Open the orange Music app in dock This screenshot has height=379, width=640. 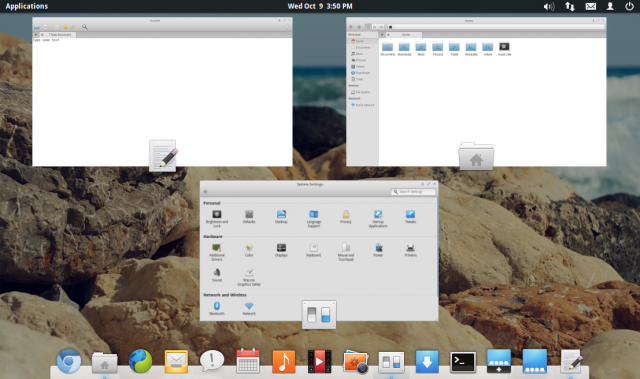pos(284,361)
